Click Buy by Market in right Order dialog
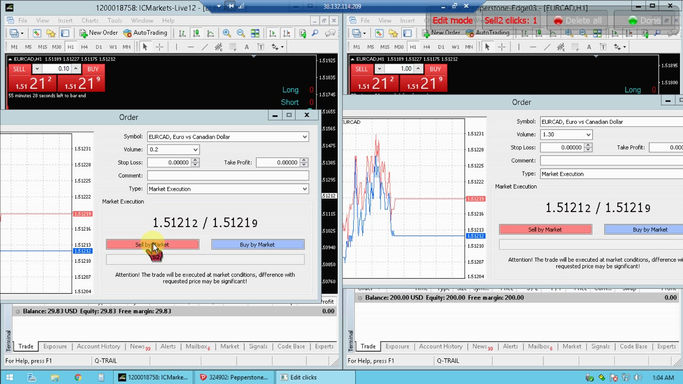This screenshot has height=384, width=683. tap(644, 229)
